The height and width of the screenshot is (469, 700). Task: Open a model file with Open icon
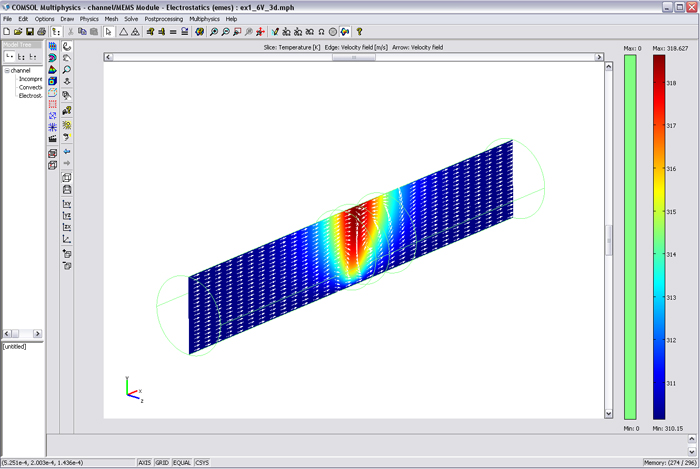click(x=18, y=32)
